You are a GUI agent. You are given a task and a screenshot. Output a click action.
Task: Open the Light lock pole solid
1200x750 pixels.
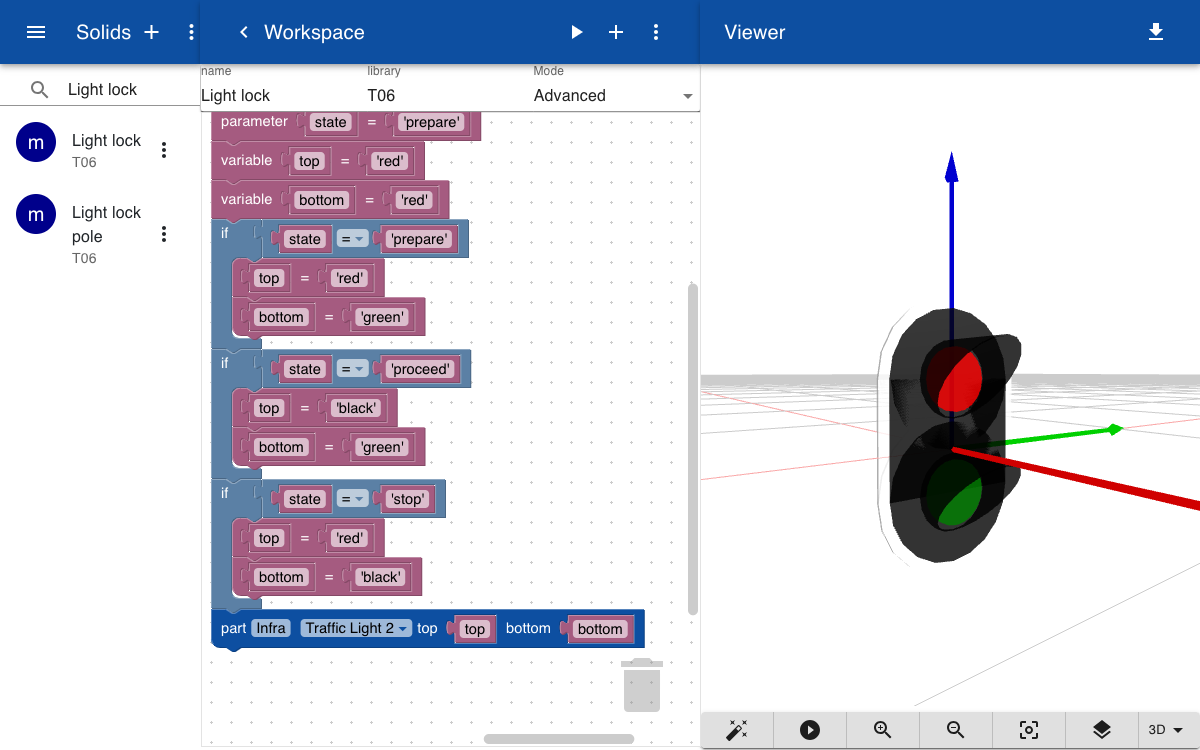(100, 234)
